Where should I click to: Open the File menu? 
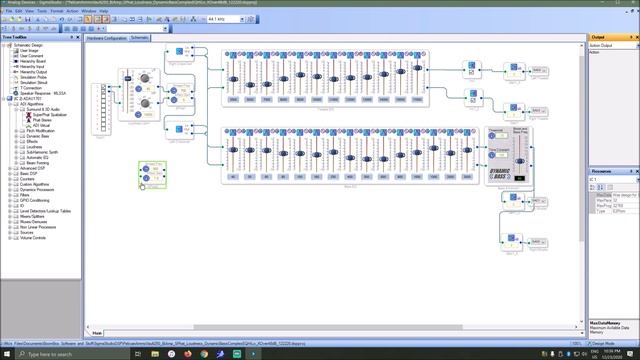(x=9, y=11)
